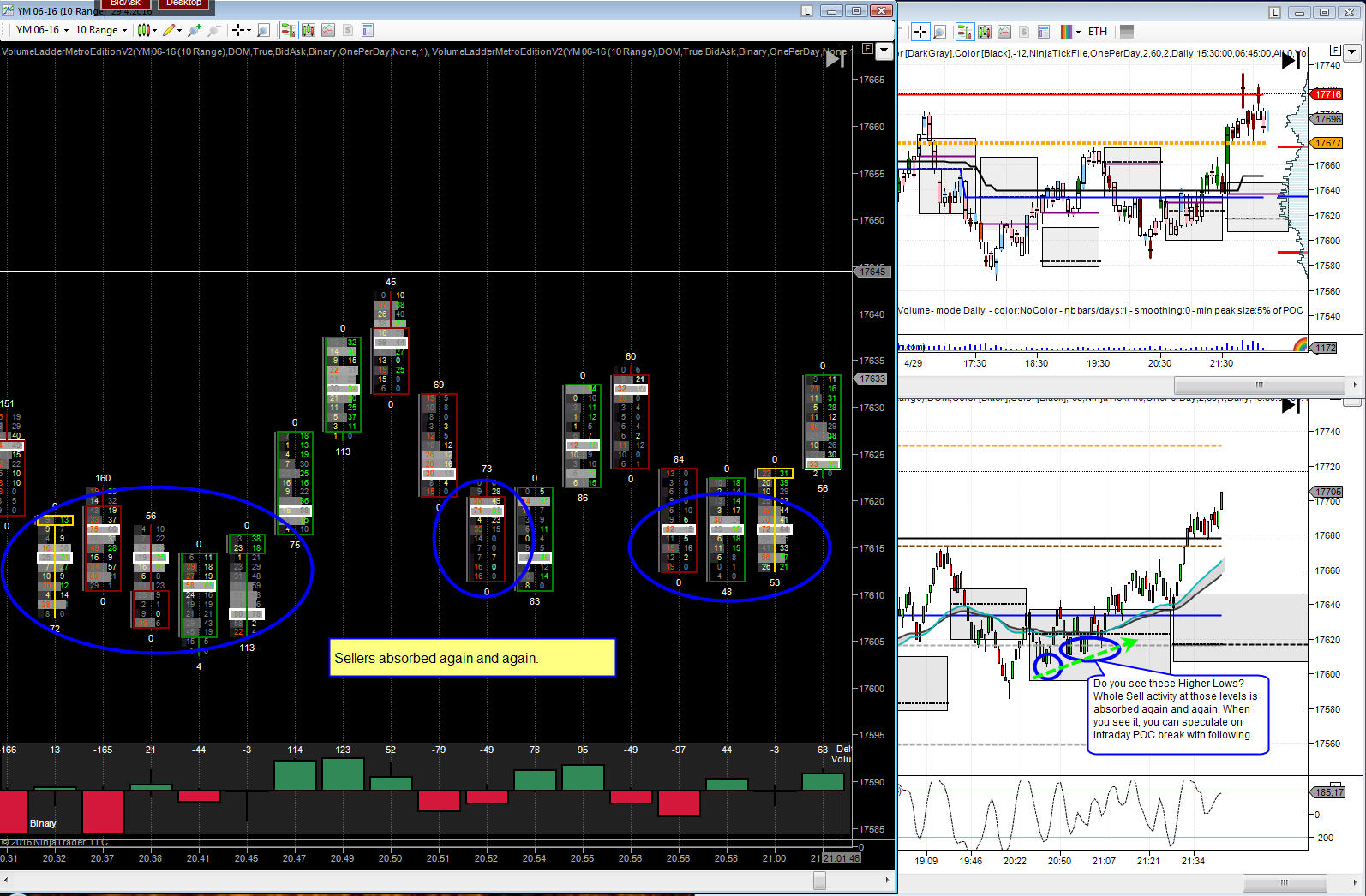Expand the drawing tools dropdown arrow

[x=180, y=30]
